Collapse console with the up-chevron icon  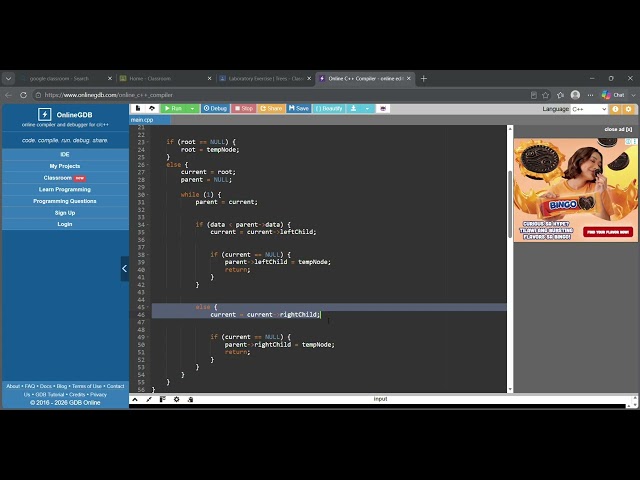coord(135,399)
